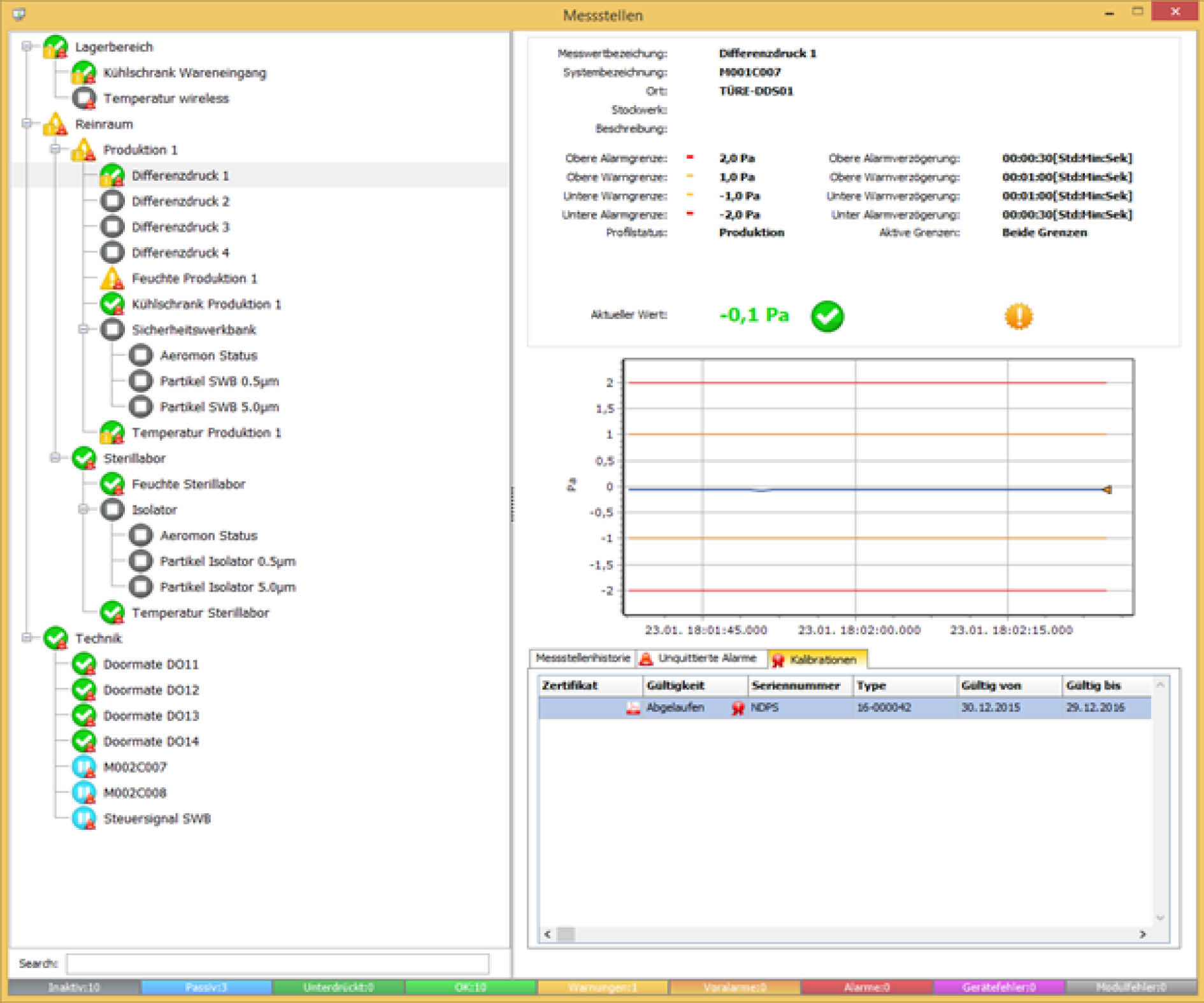
Task: Click the alarm icon on the Unquittierte Alarme tab
Action: pos(647,658)
